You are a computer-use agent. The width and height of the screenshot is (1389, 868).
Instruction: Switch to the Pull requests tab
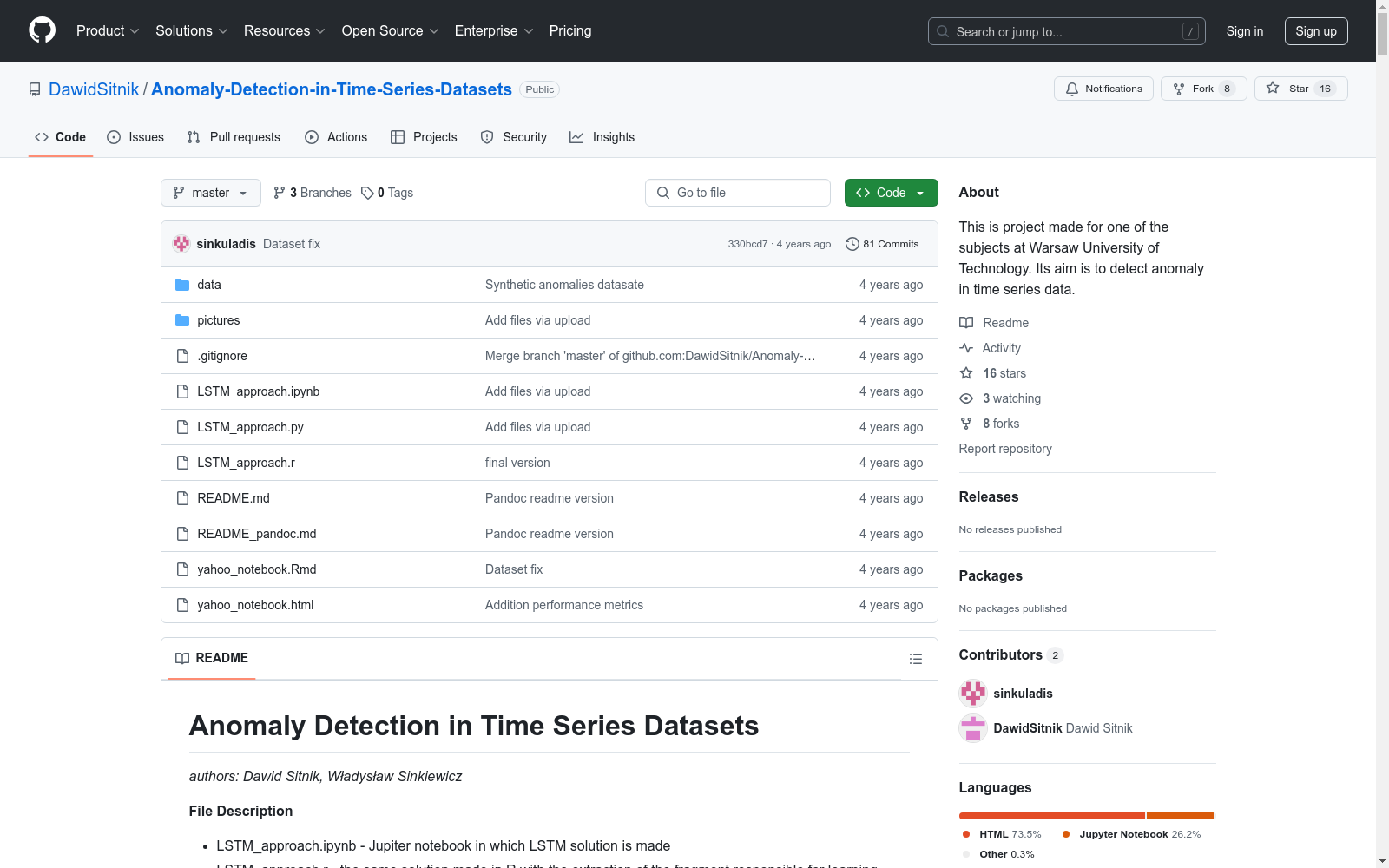click(x=234, y=137)
